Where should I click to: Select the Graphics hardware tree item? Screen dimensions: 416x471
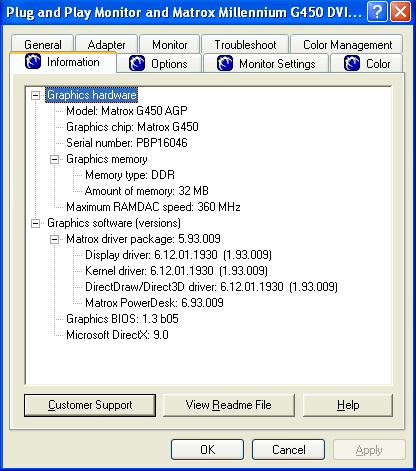[92, 95]
